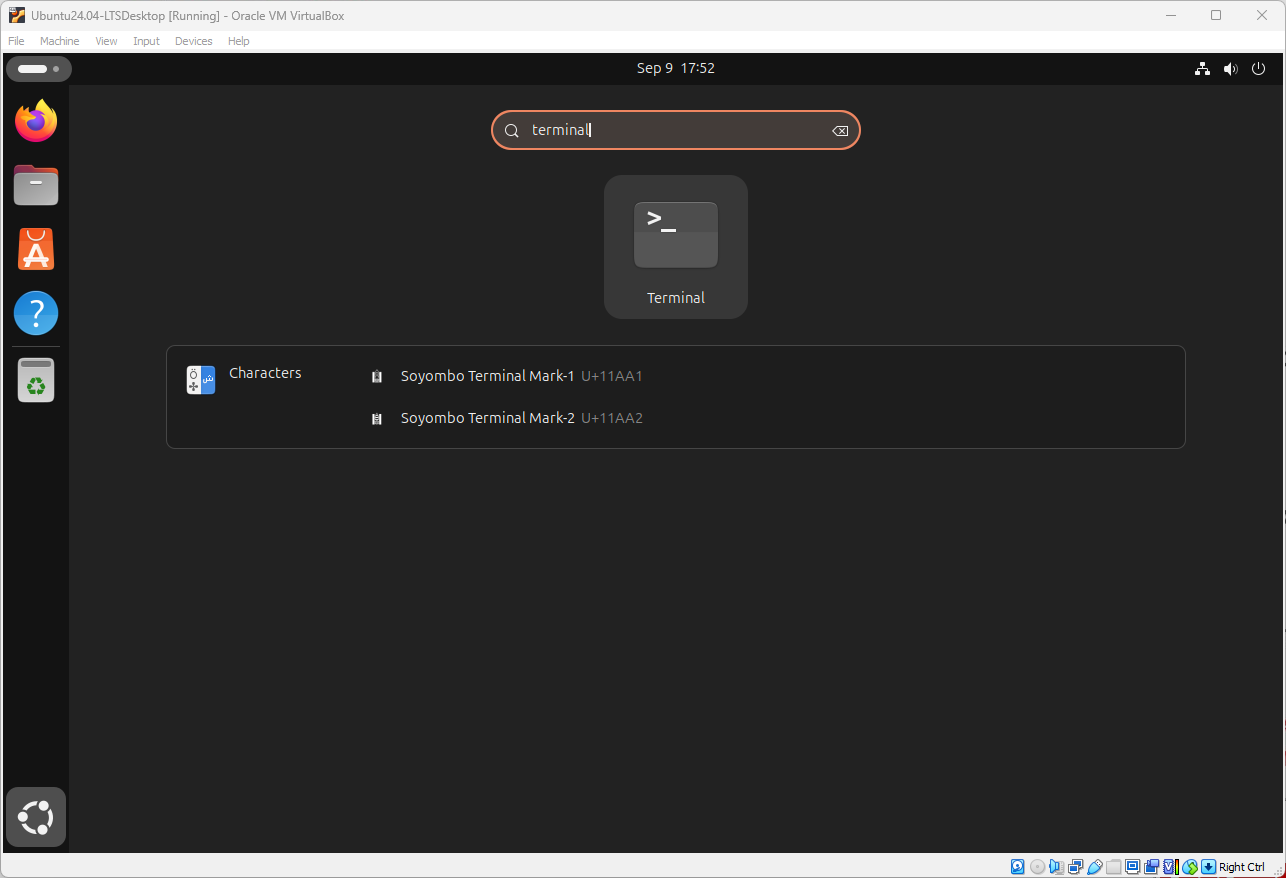1286x878 pixels.
Task: Open the Files manager in dock
Action: [x=36, y=185]
